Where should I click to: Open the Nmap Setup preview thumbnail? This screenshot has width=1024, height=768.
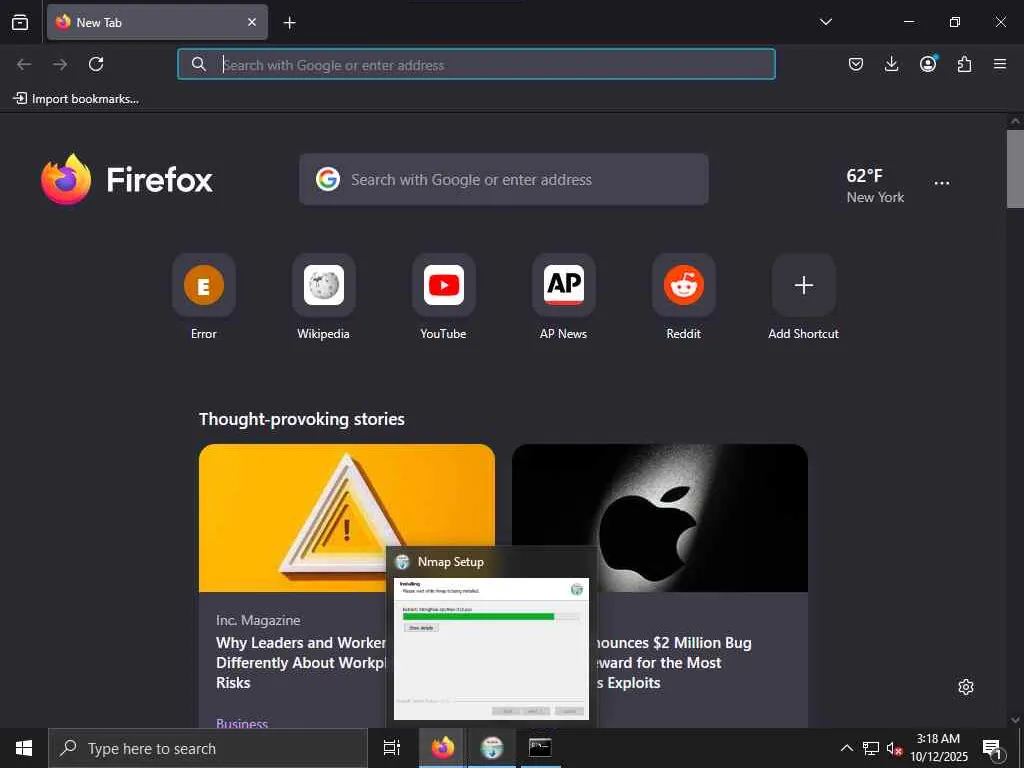pyautogui.click(x=491, y=648)
